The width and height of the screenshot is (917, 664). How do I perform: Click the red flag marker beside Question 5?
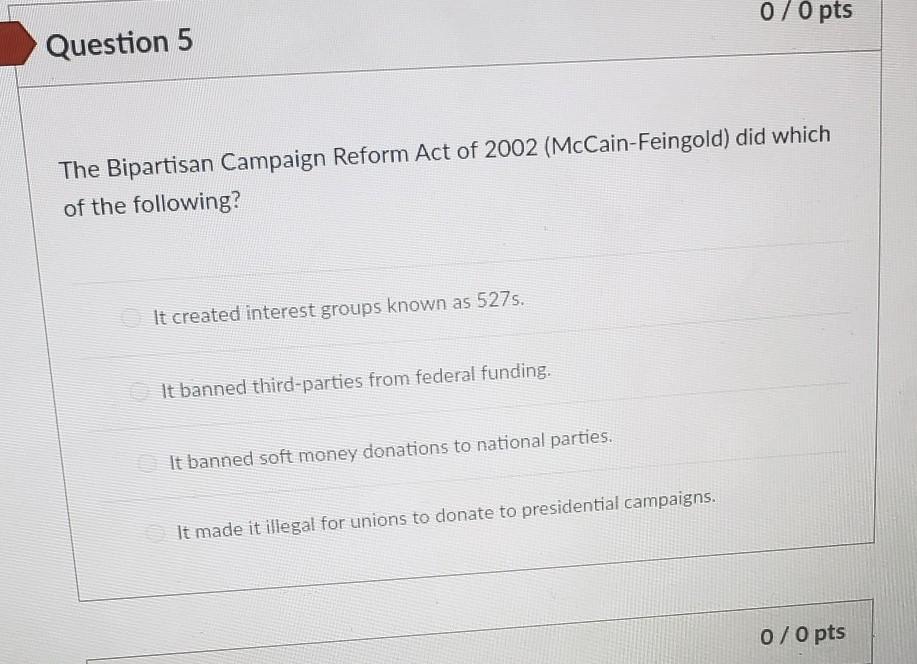pos(15,44)
